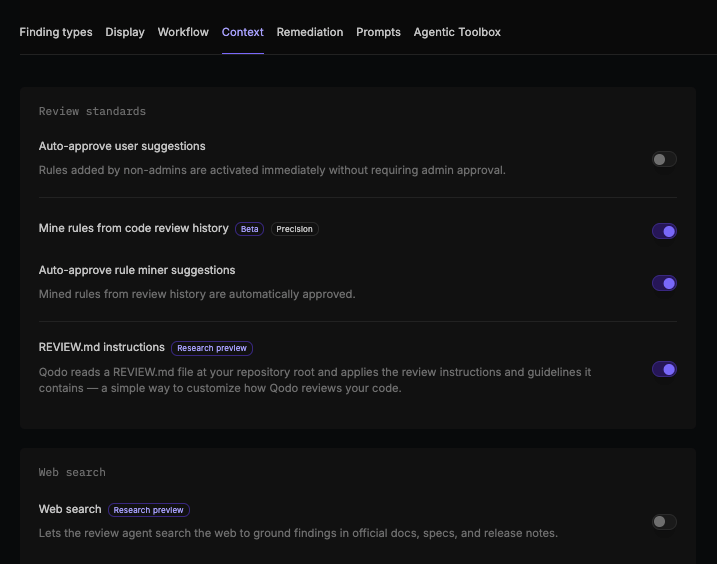Click the Auto-approve user suggestions label
This screenshot has width=717, height=564.
[122, 146]
